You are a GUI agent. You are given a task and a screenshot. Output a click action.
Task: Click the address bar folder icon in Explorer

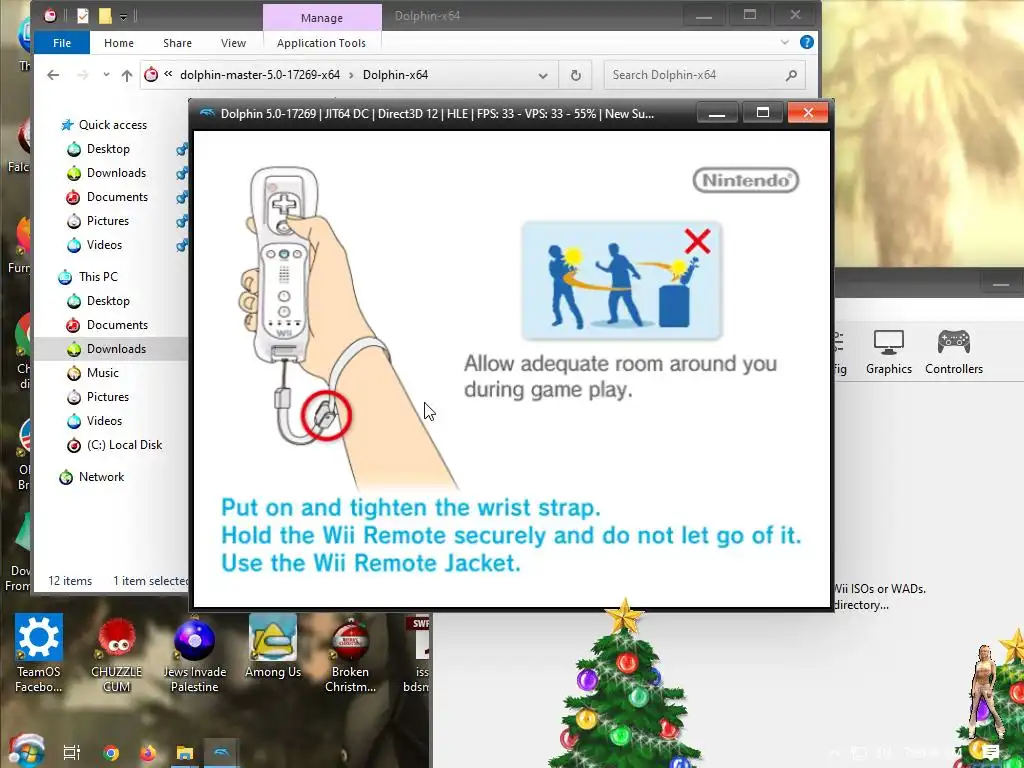(151, 74)
